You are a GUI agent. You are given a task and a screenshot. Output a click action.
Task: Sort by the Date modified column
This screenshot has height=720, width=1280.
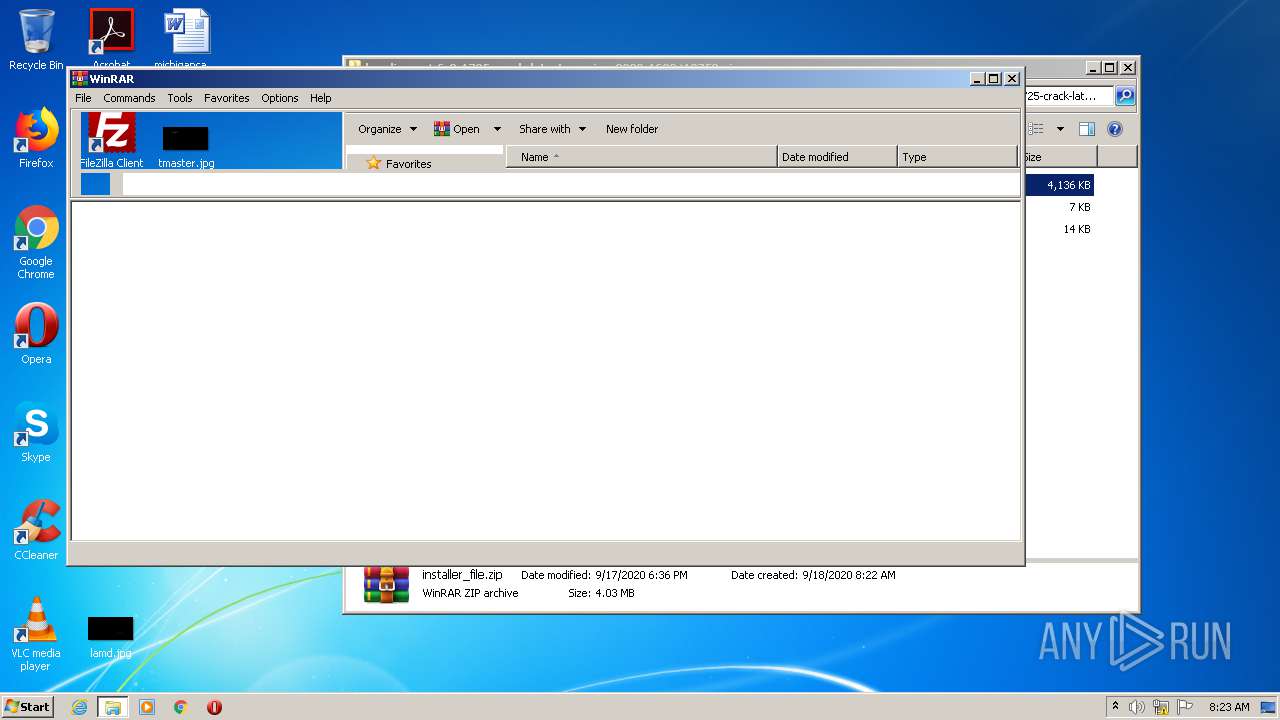click(x=837, y=157)
